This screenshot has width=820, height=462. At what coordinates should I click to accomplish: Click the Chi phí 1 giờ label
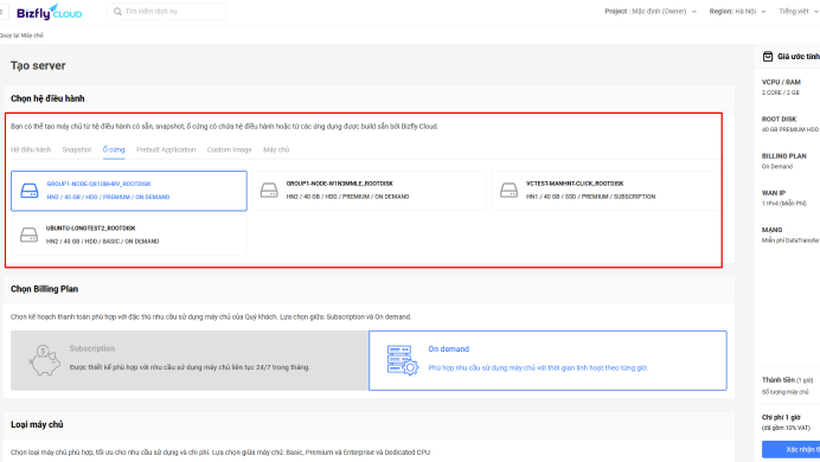(x=781, y=418)
